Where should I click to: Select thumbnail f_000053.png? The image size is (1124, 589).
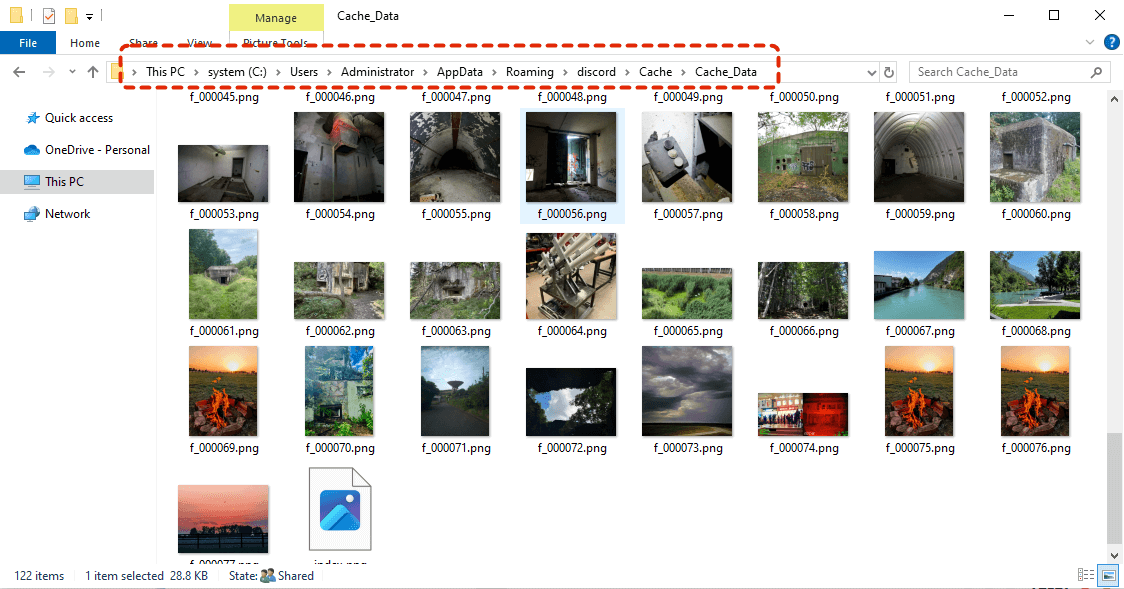[x=223, y=173]
